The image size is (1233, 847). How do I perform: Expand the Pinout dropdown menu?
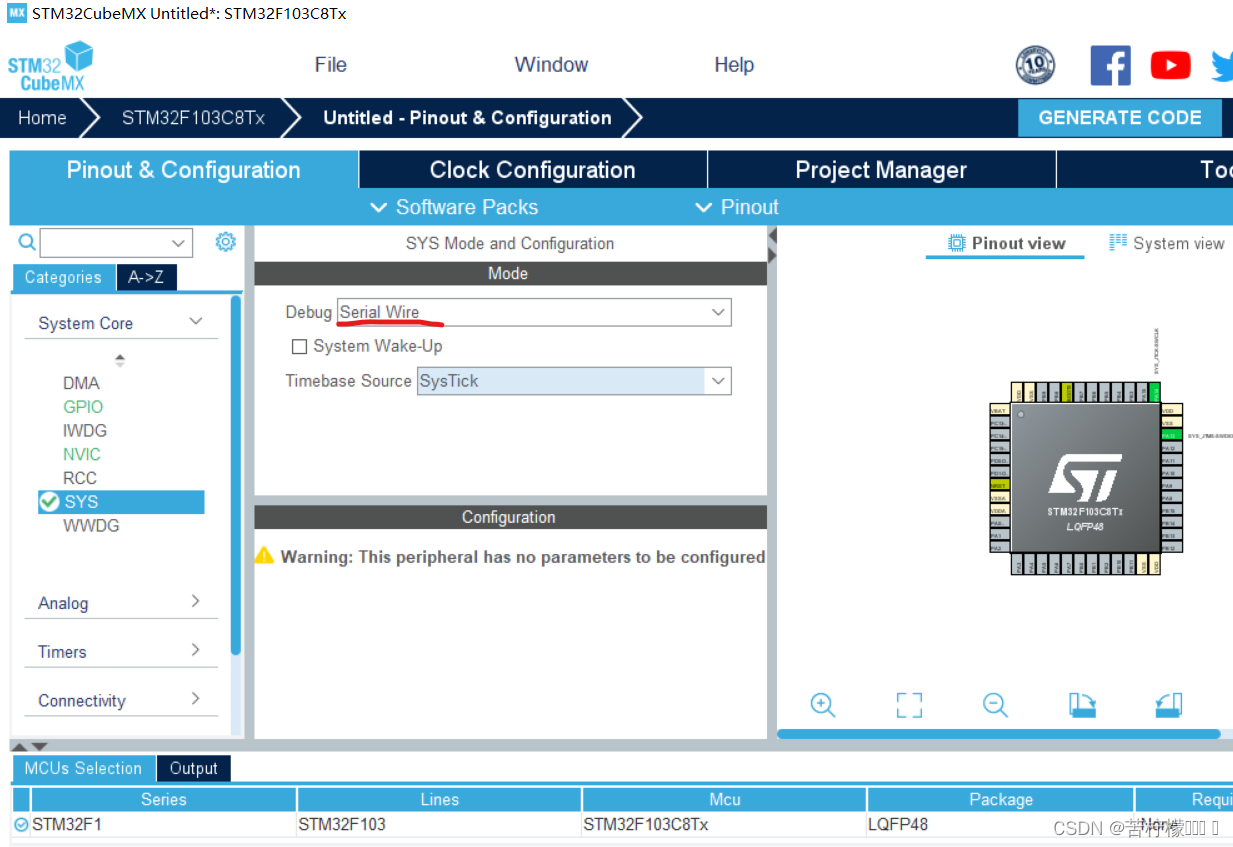click(x=736, y=207)
